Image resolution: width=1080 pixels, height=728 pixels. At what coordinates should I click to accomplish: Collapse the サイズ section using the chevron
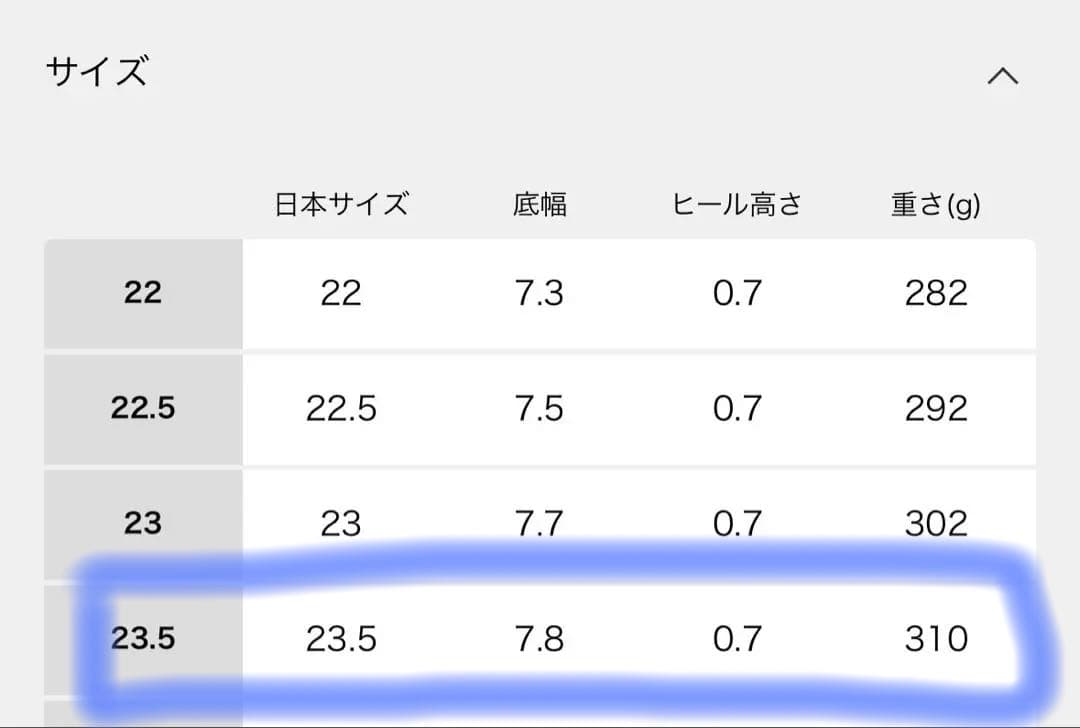pyautogui.click(x=1004, y=75)
